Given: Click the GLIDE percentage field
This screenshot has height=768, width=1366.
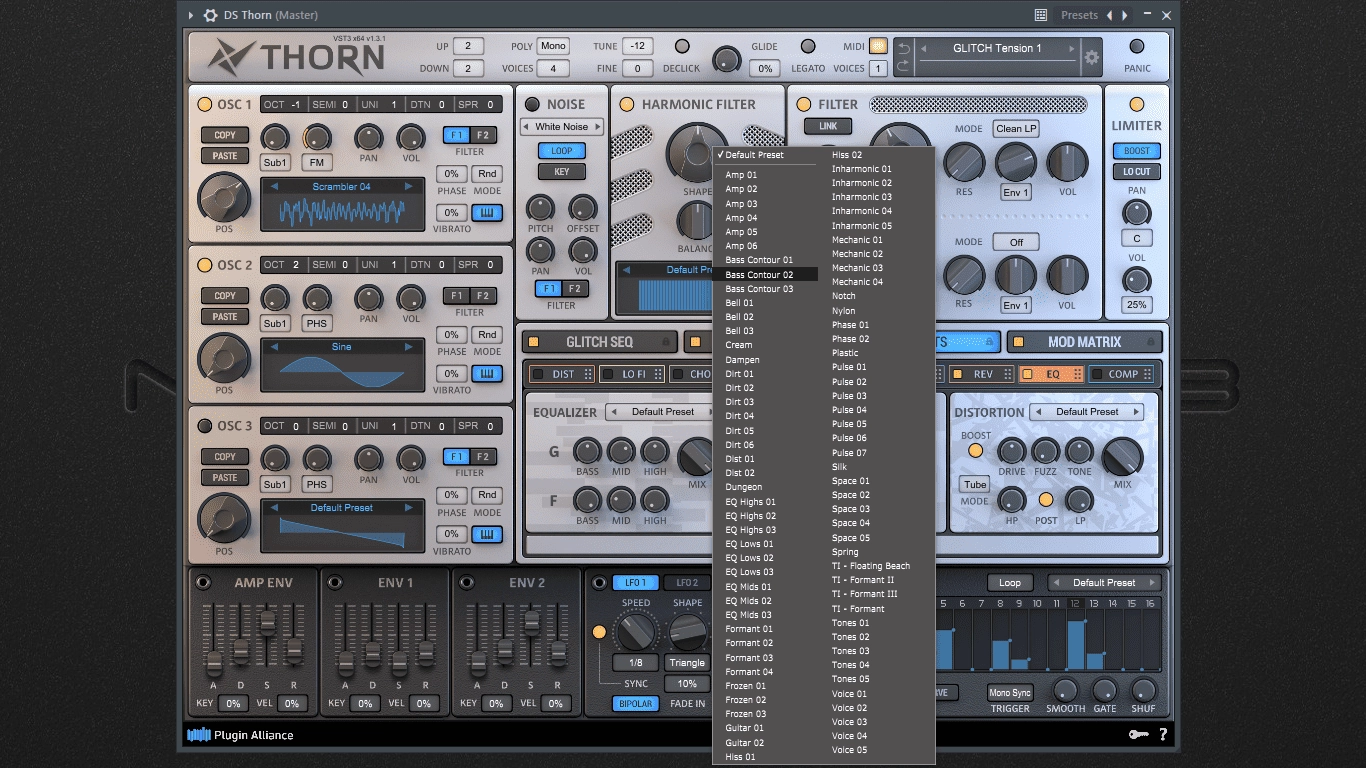Looking at the screenshot, I should [764, 69].
